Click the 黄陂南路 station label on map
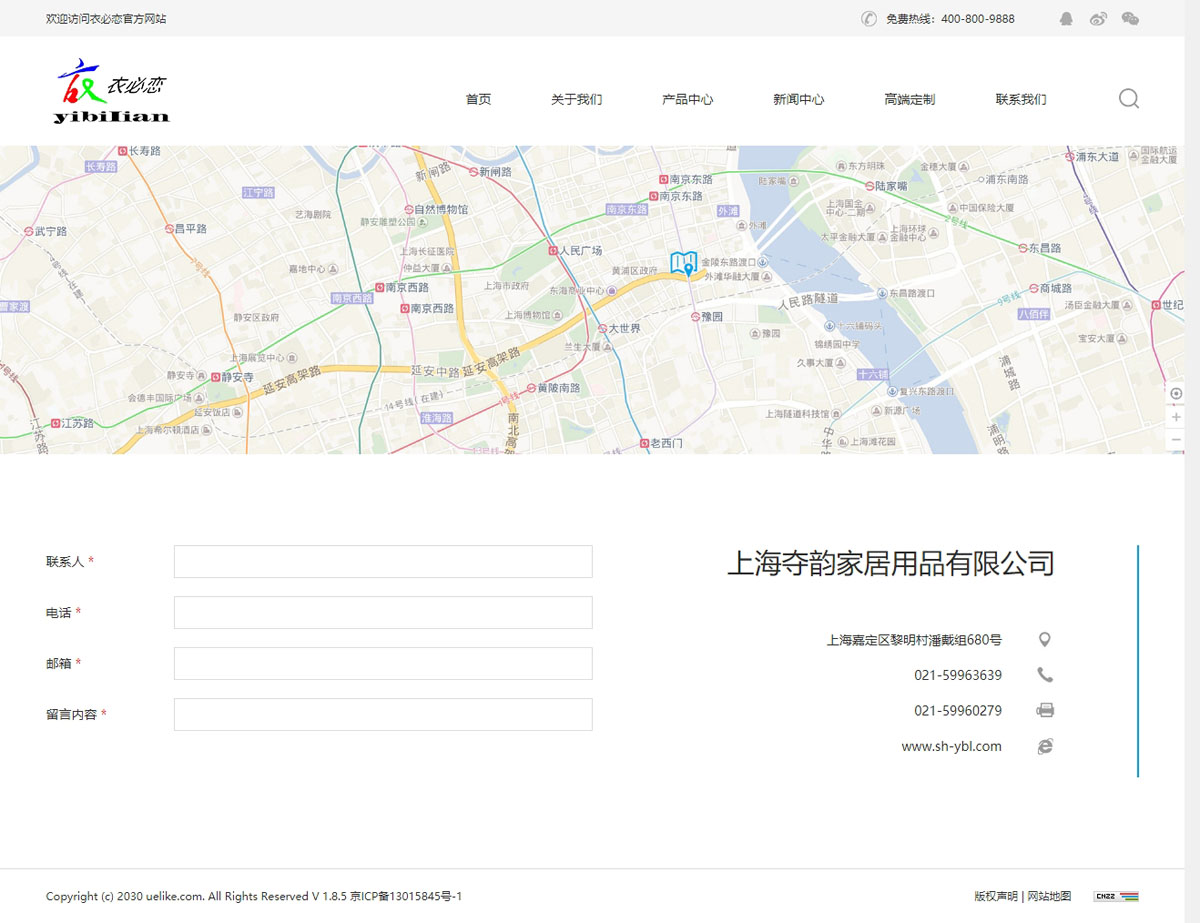Screen dimensions: 1200x923 (558, 387)
